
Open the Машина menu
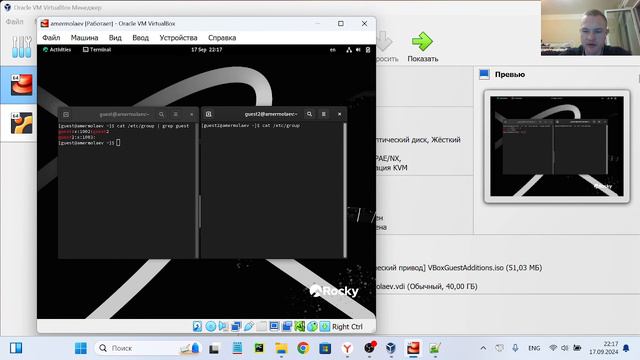point(84,38)
